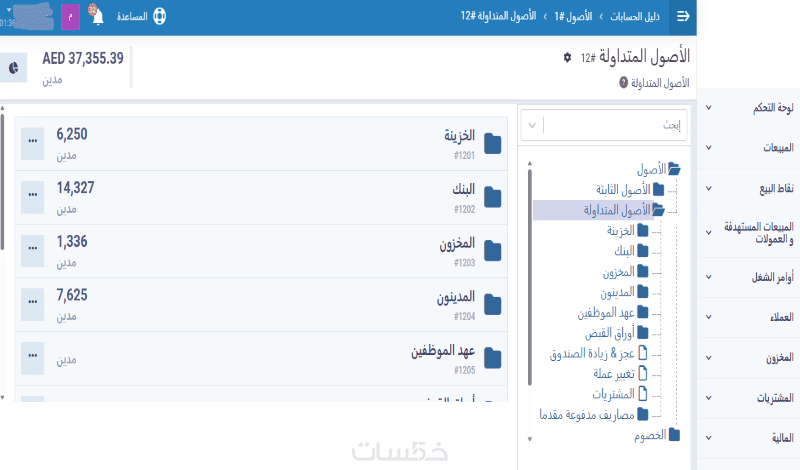
Task: Click folder icon of عهد الموظفين card #1205
Action: (x=492, y=358)
